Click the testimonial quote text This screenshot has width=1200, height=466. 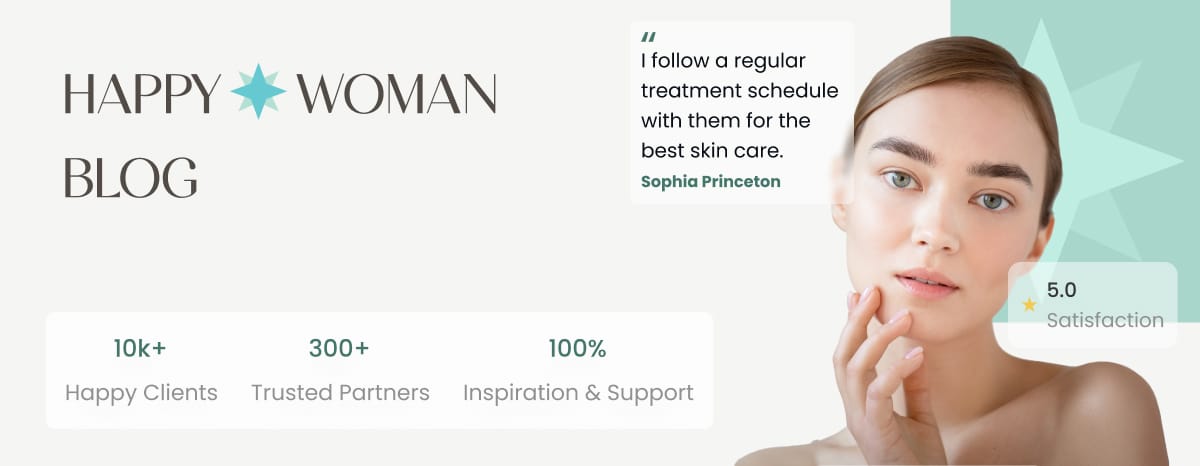(739, 106)
